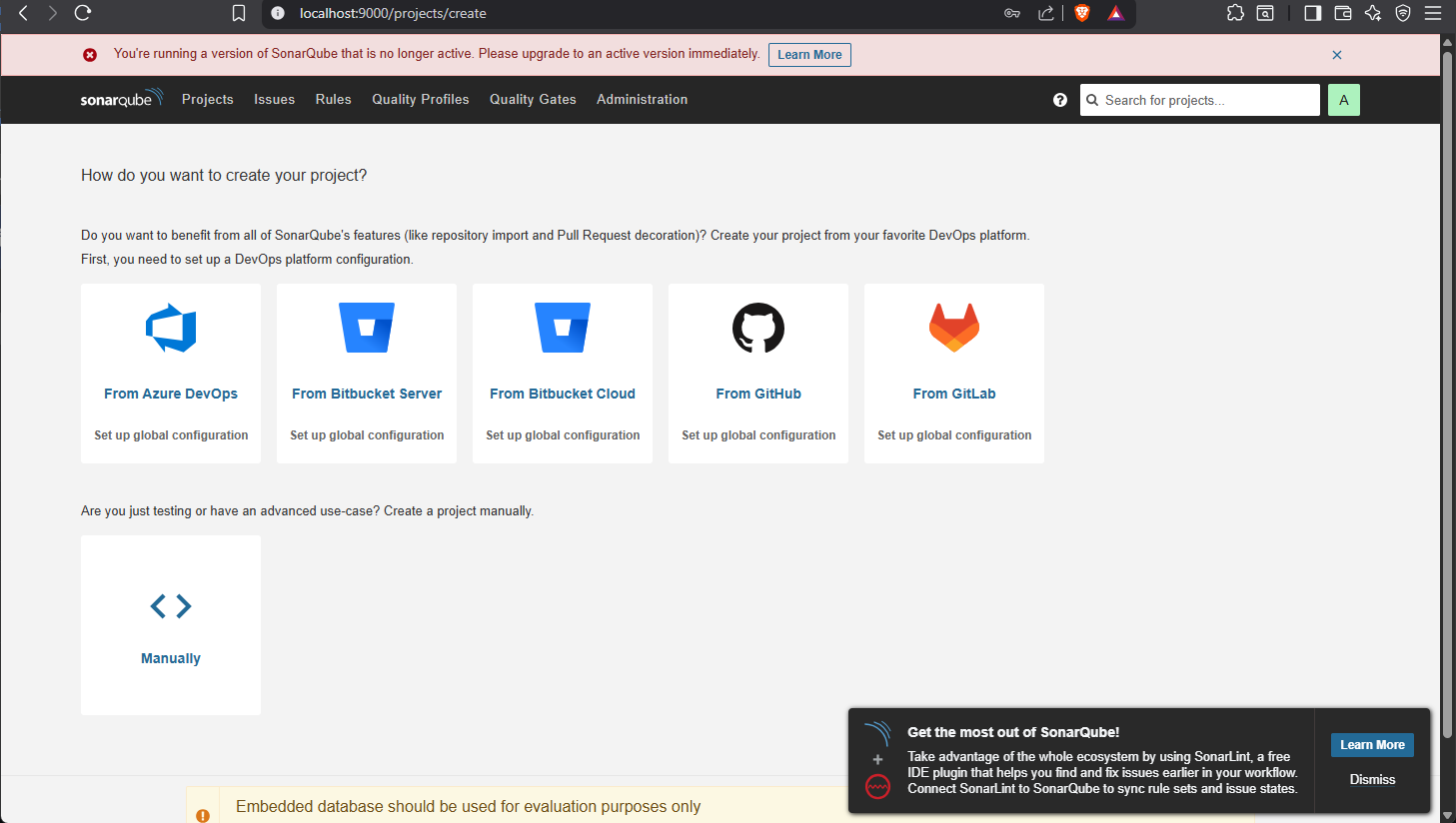Go to the Administration section
Viewport: 1456px width, 823px height.
coord(642,100)
